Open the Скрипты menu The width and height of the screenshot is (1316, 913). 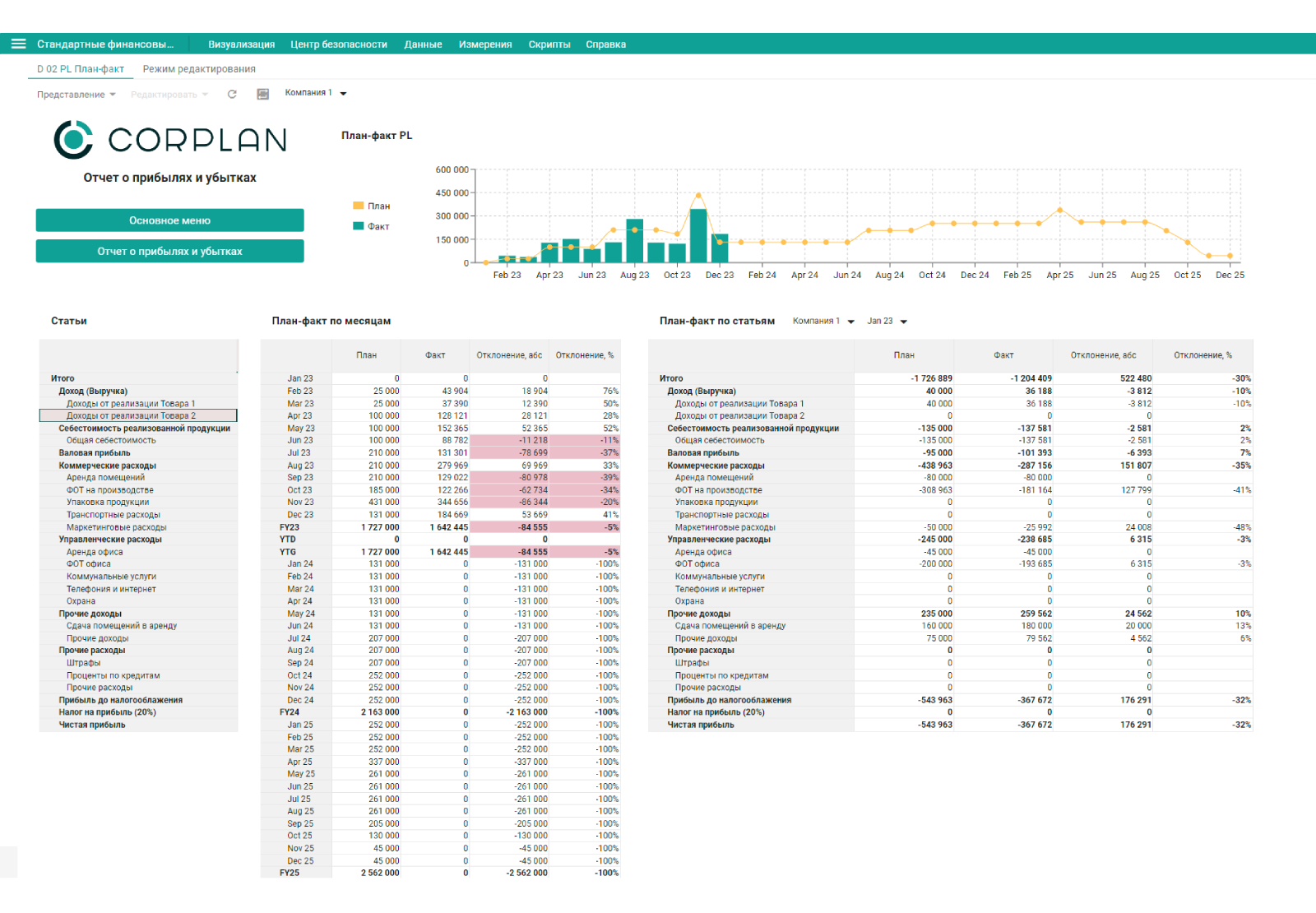549,44
